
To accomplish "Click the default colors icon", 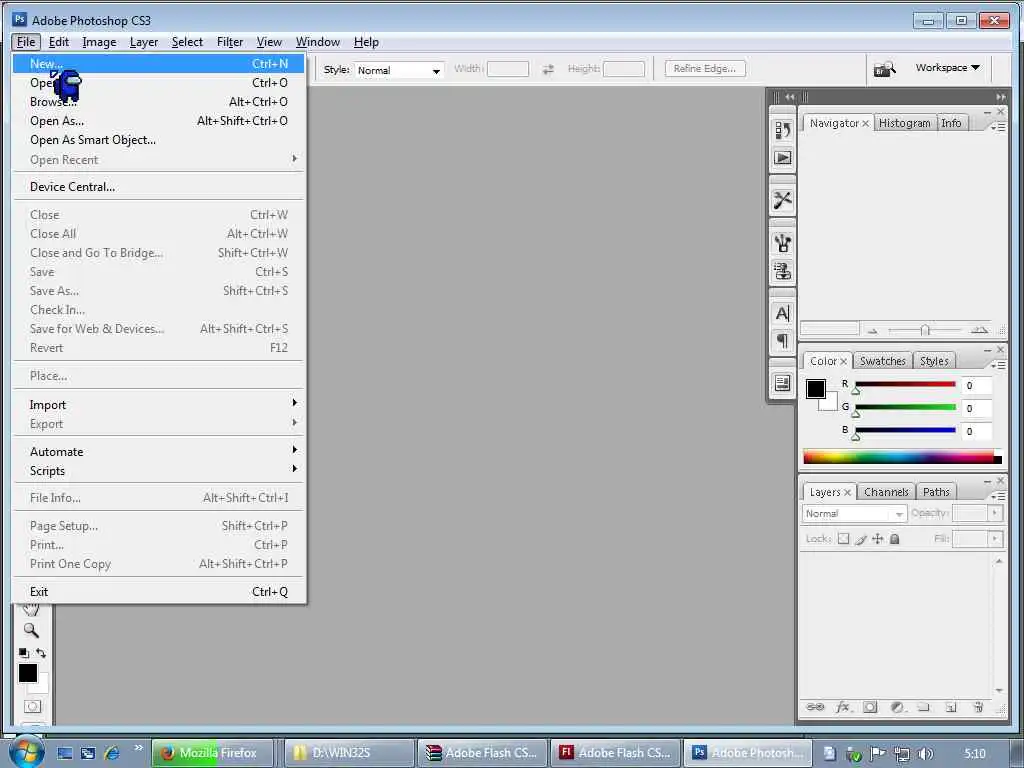I will [24, 652].
